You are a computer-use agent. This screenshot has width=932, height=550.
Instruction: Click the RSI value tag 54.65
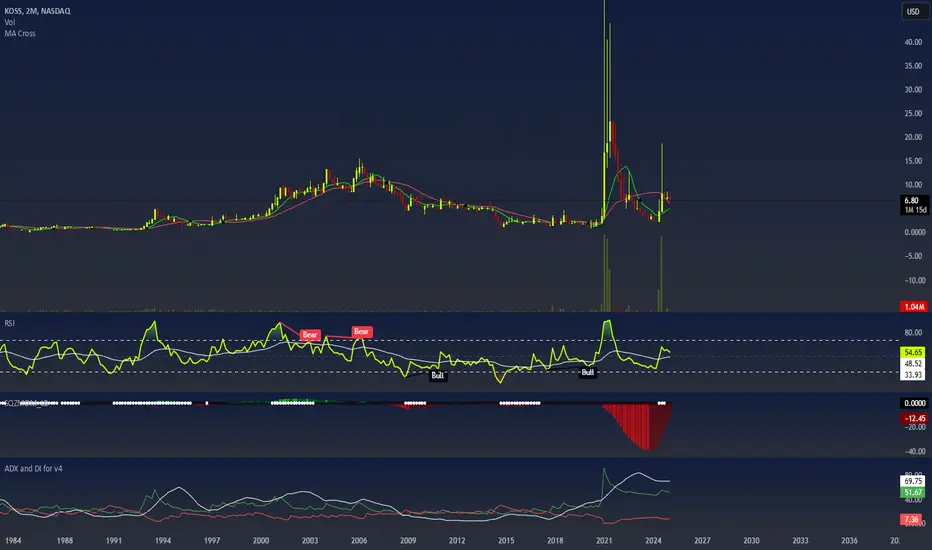[913, 352]
